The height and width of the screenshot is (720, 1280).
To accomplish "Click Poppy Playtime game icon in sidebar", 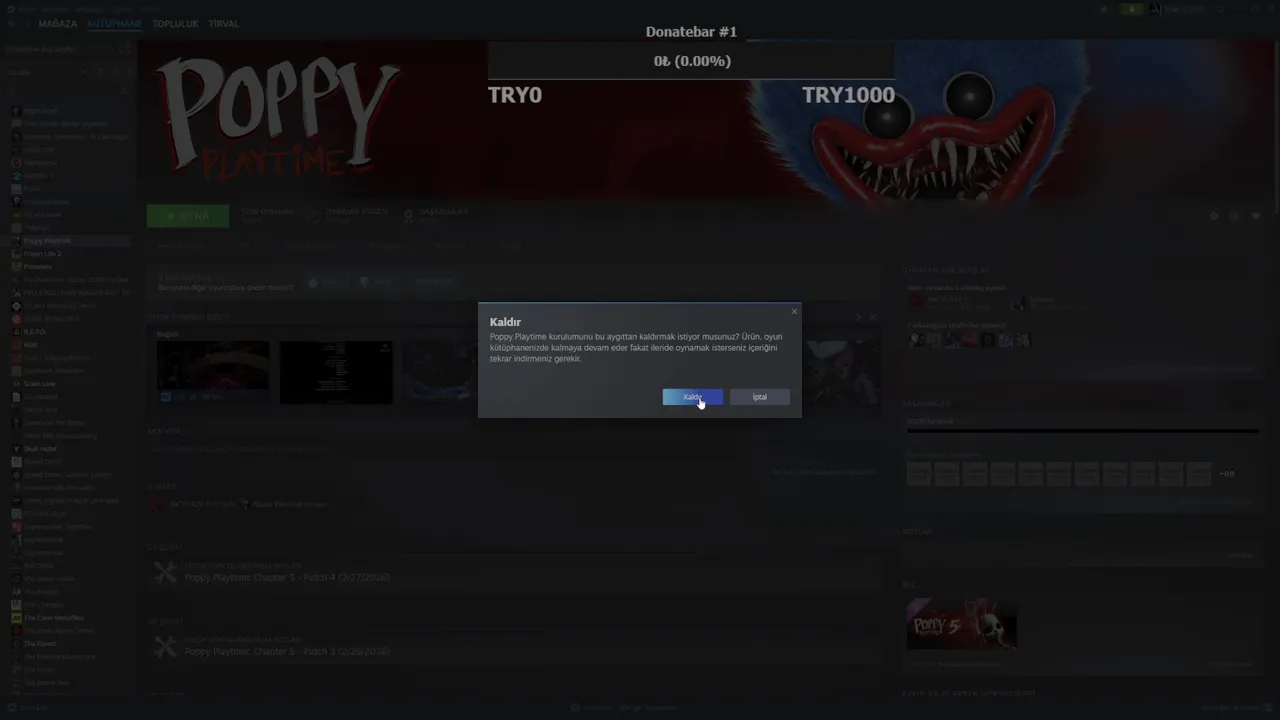I will coord(16,241).
